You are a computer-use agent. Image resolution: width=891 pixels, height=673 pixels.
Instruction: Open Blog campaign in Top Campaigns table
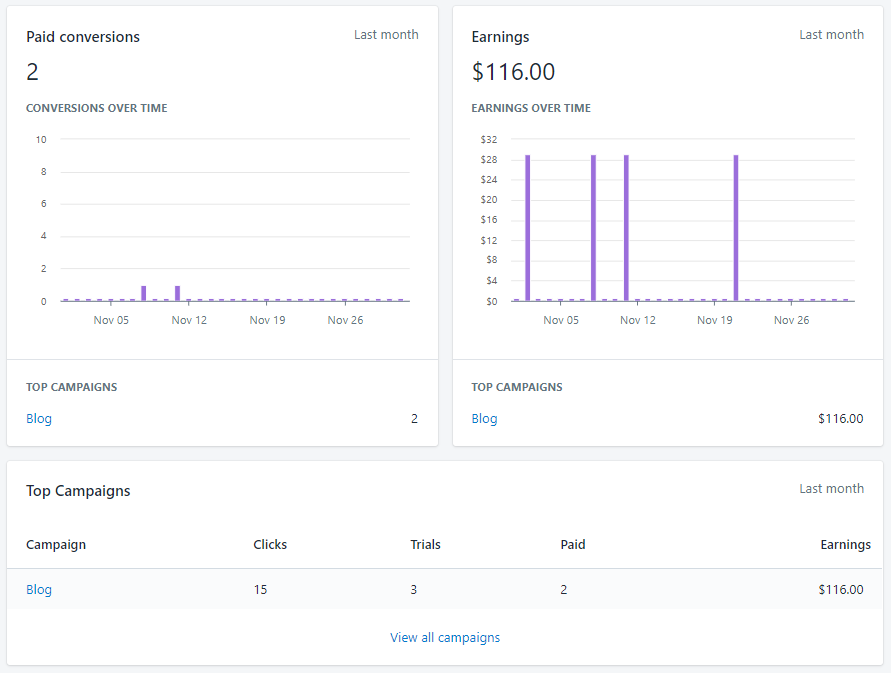(39, 589)
